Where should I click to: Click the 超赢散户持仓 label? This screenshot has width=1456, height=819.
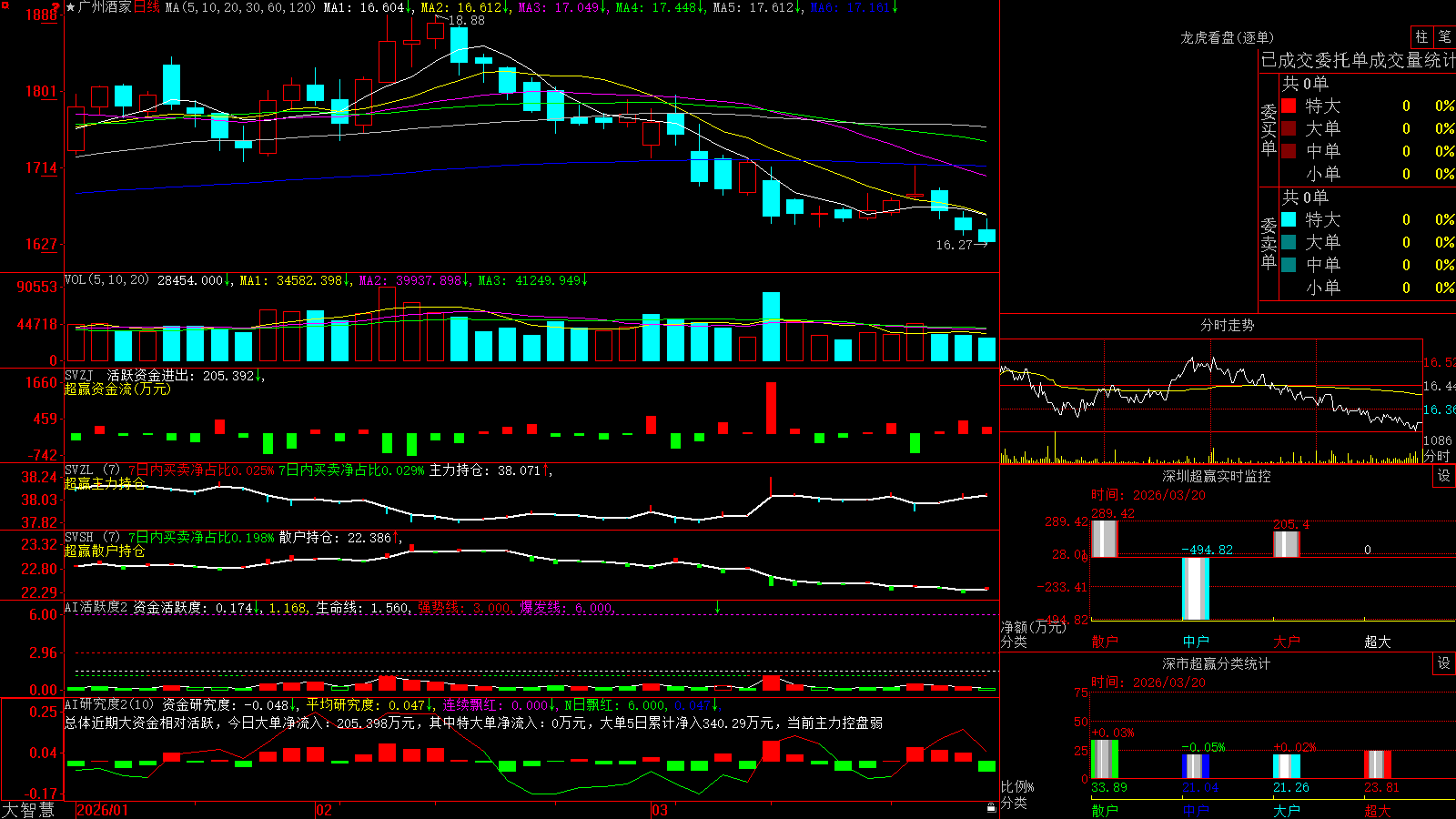105,551
